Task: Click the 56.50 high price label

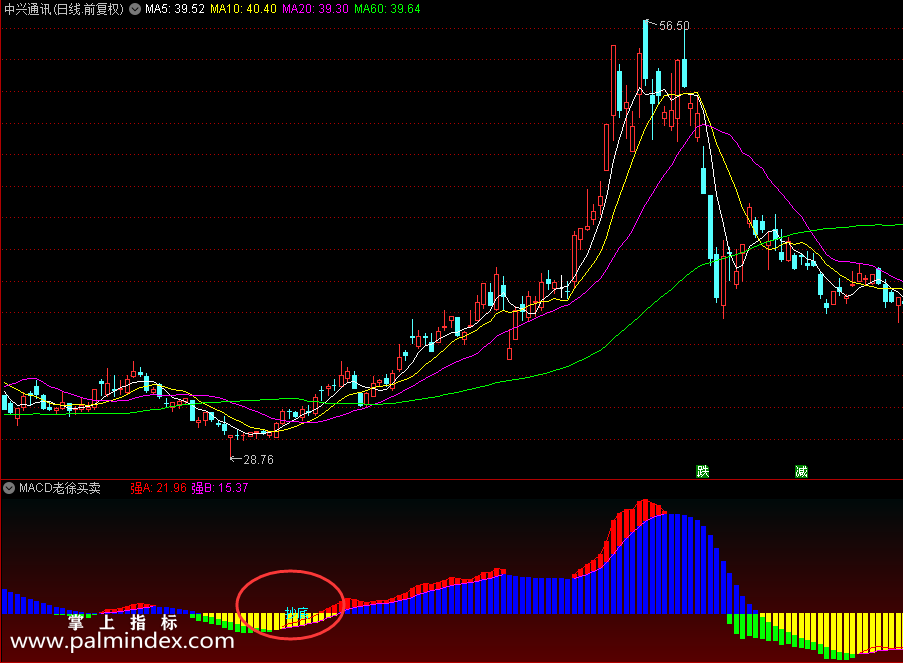Action: [x=674, y=26]
